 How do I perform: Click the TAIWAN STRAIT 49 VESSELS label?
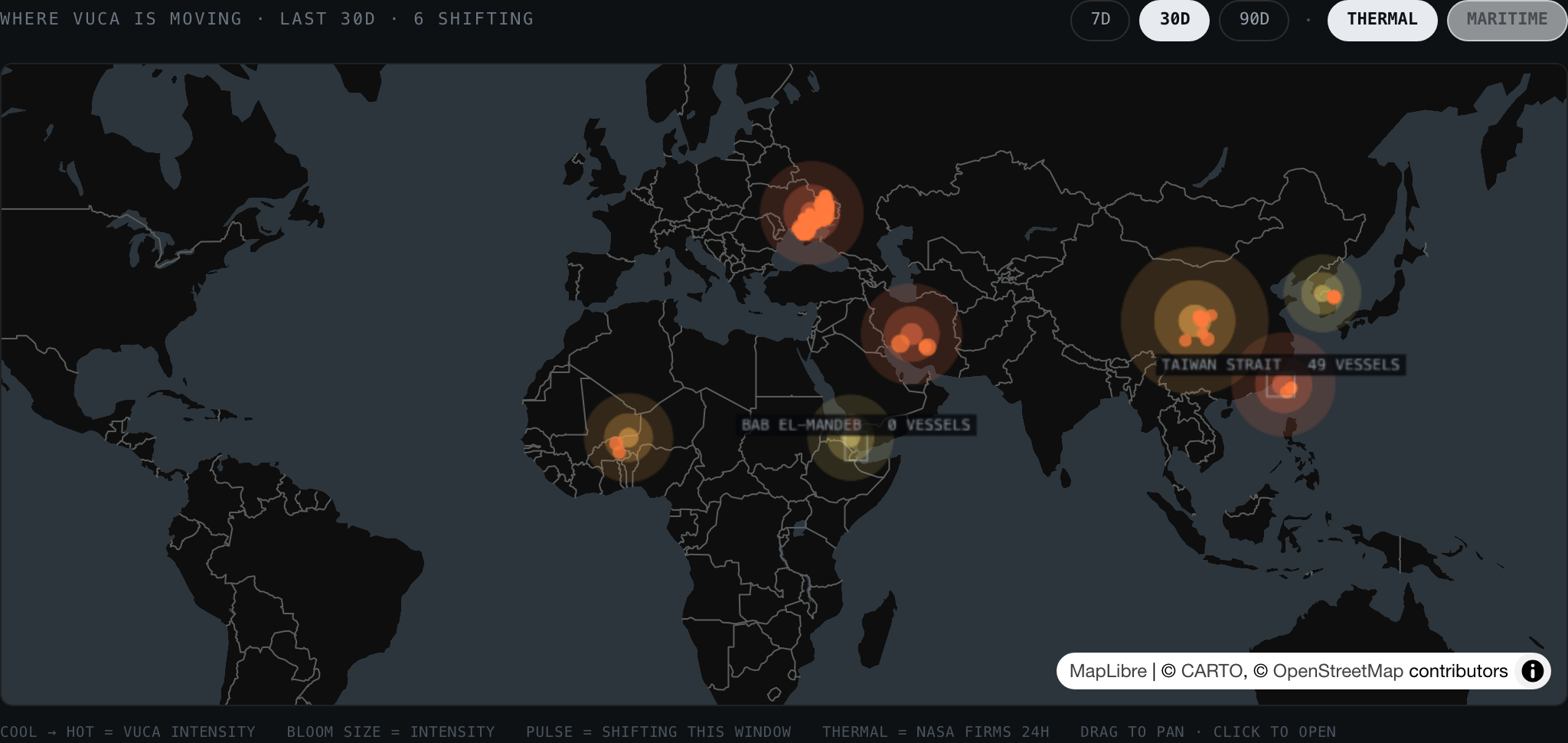coord(1280,365)
